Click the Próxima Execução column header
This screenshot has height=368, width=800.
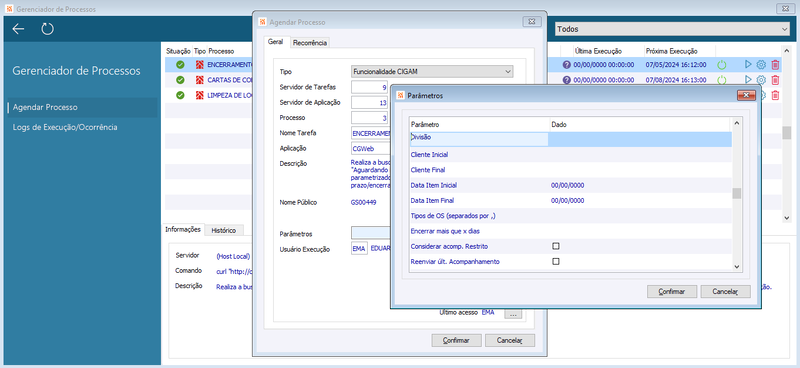pyautogui.click(x=671, y=51)
